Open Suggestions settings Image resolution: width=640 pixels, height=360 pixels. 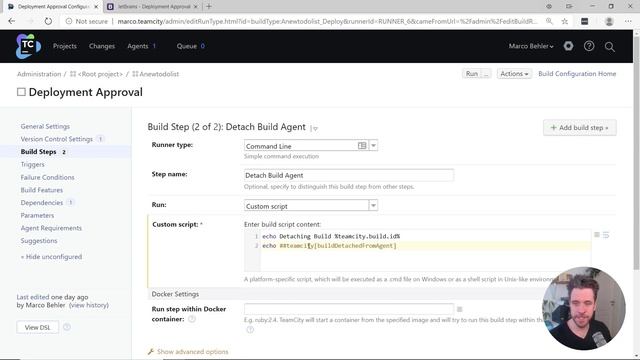point(39,241)
